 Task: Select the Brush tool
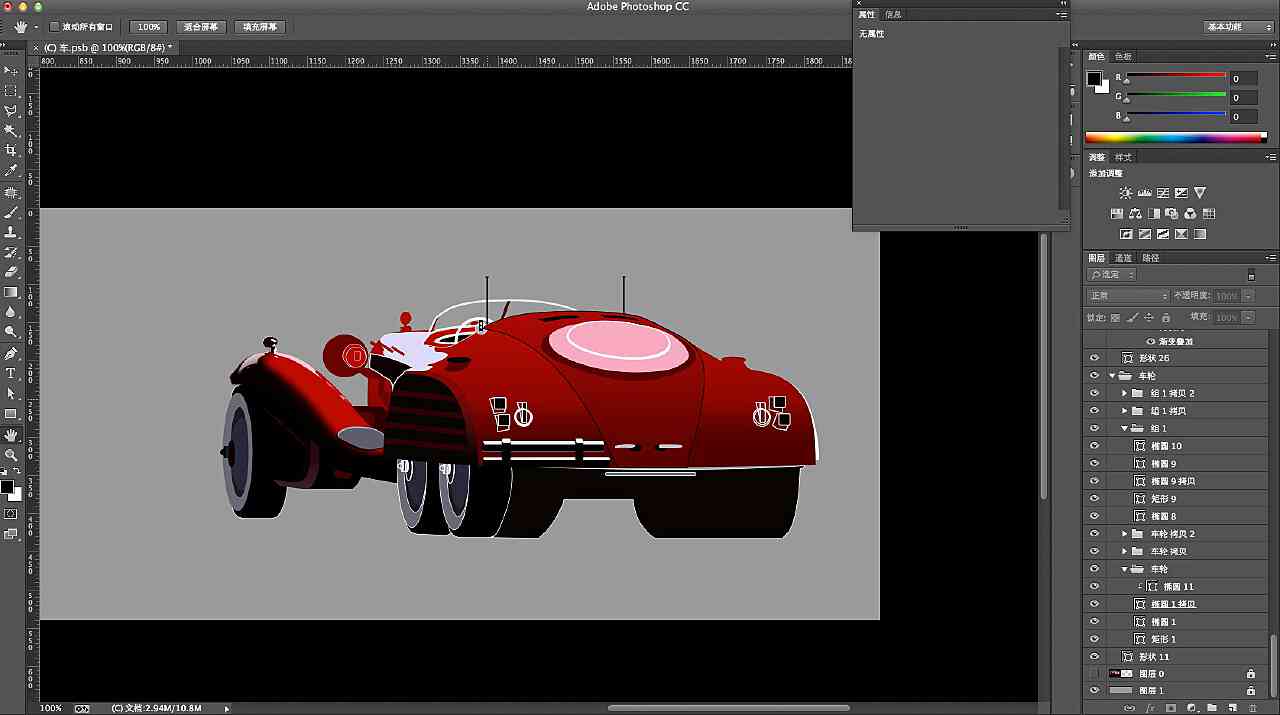(11, 212)
